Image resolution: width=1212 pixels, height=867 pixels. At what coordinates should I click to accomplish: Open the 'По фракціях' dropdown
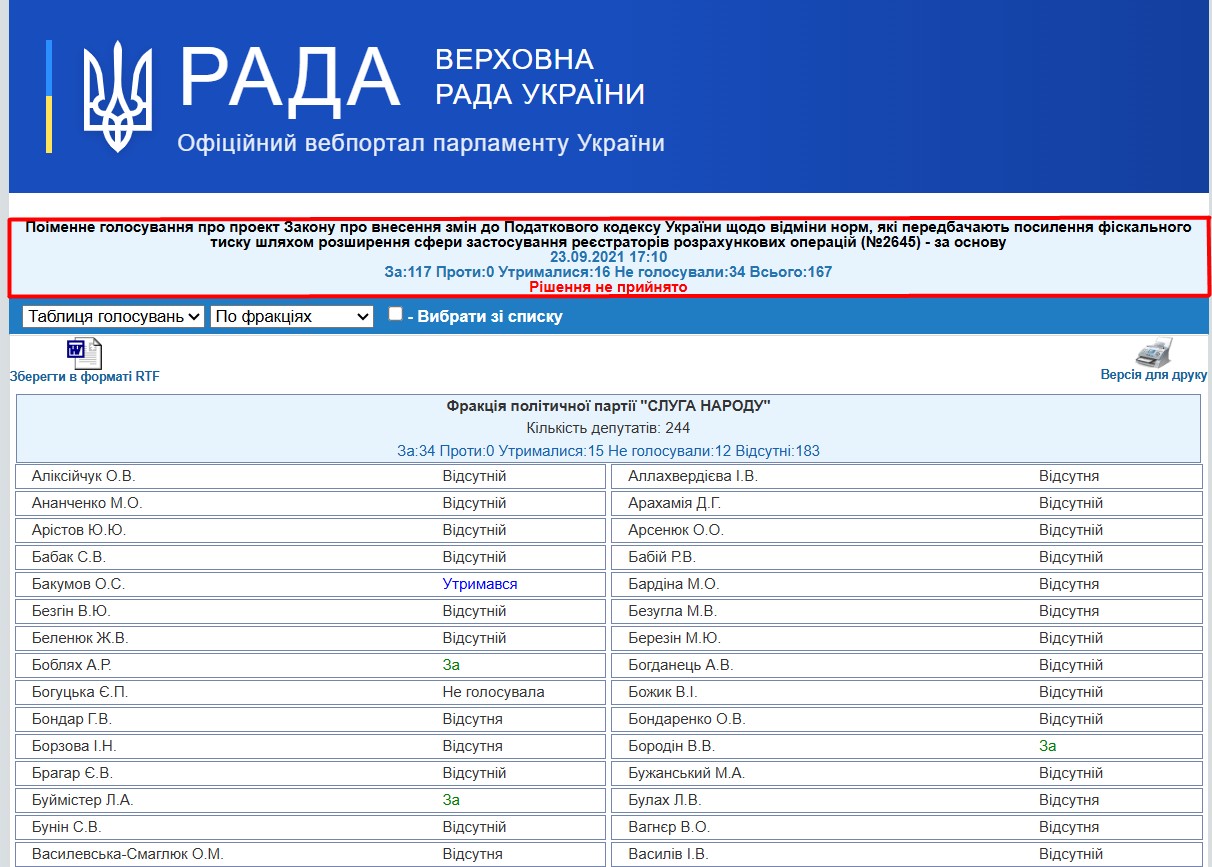292,316
